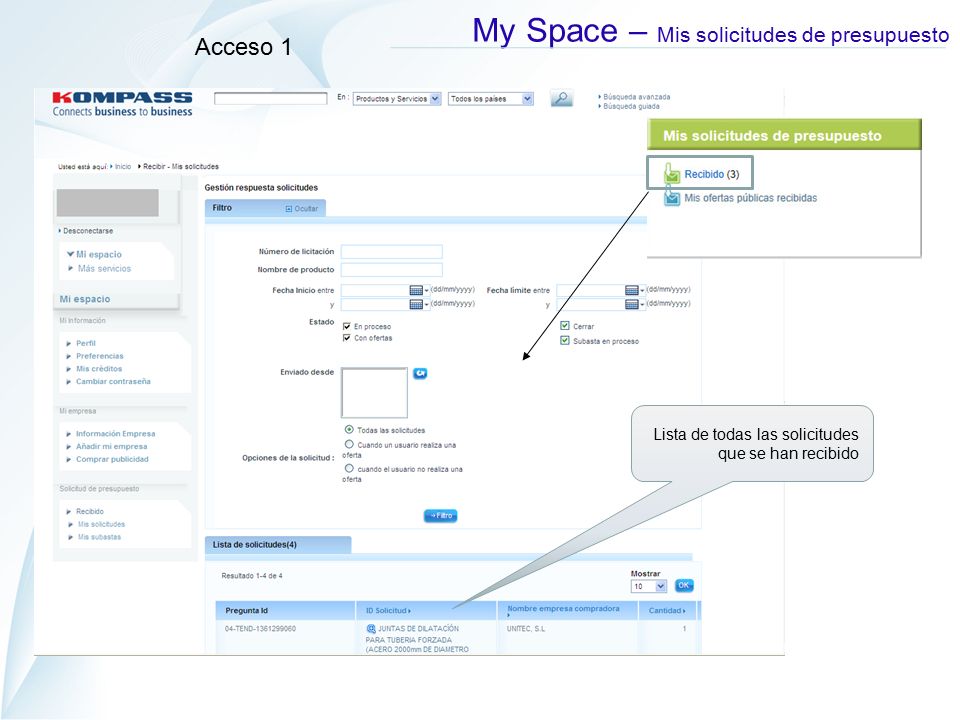Open the Mostrar results count dropdown
The image size is (960, 720).
click(x=648, y=587)
